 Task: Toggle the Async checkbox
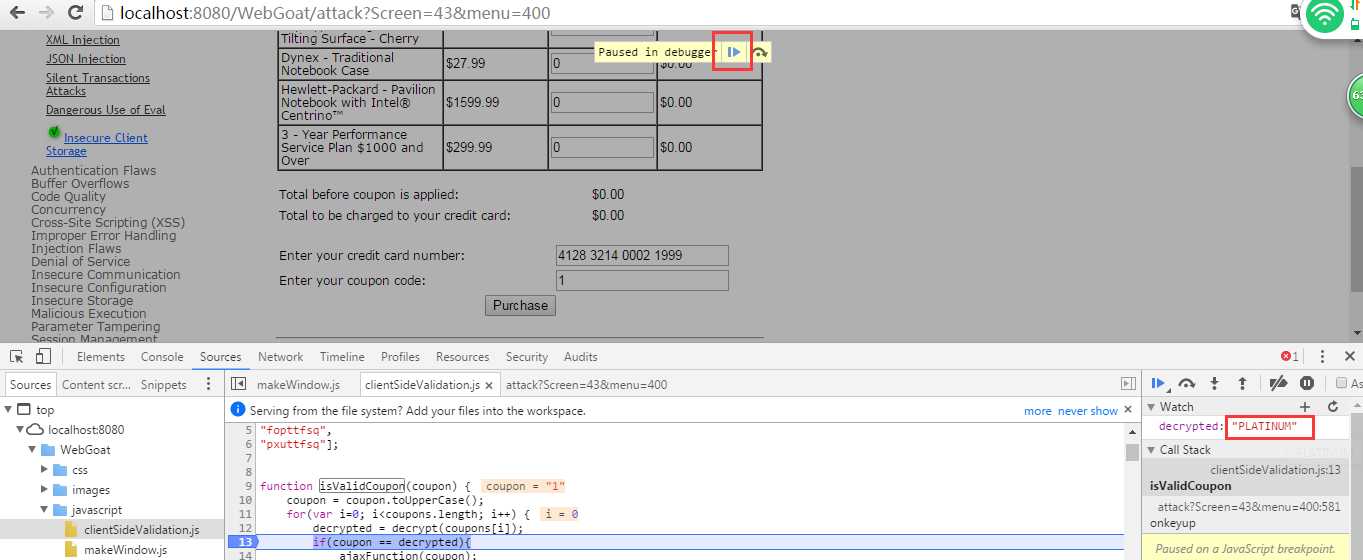click(x=1341, y=384)
